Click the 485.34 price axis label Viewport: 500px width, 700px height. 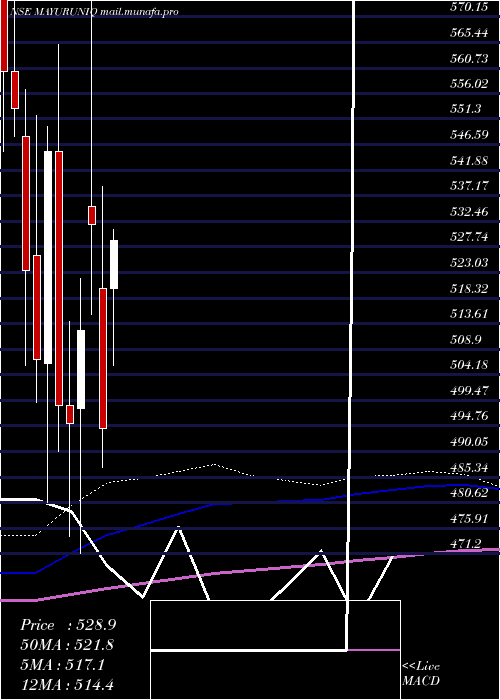coord(469,468)
